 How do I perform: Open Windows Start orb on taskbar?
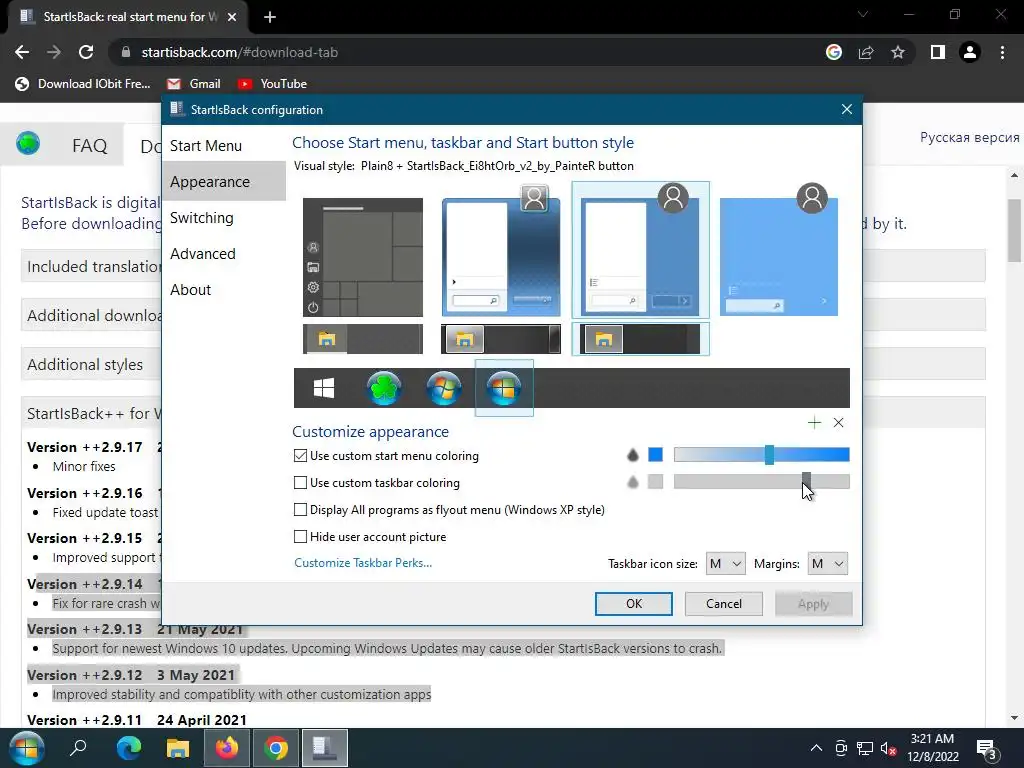tap(26, 748)
